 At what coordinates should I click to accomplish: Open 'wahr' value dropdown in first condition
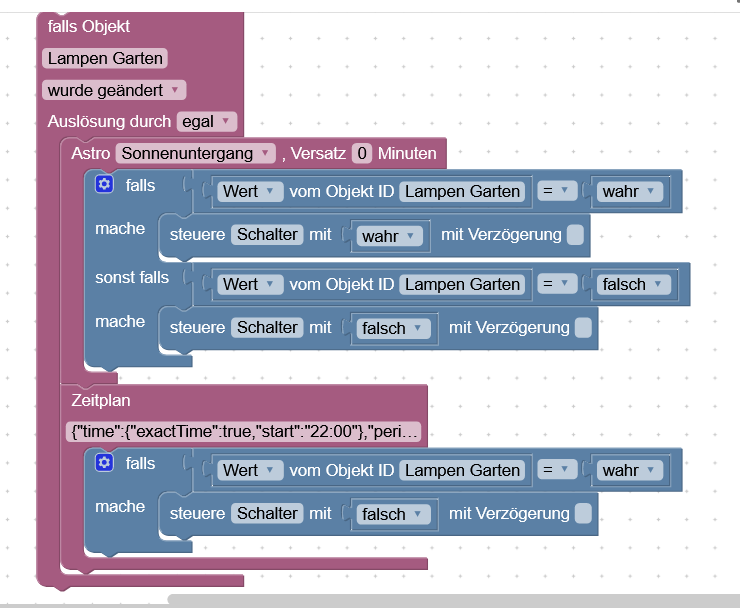[630, 192]
